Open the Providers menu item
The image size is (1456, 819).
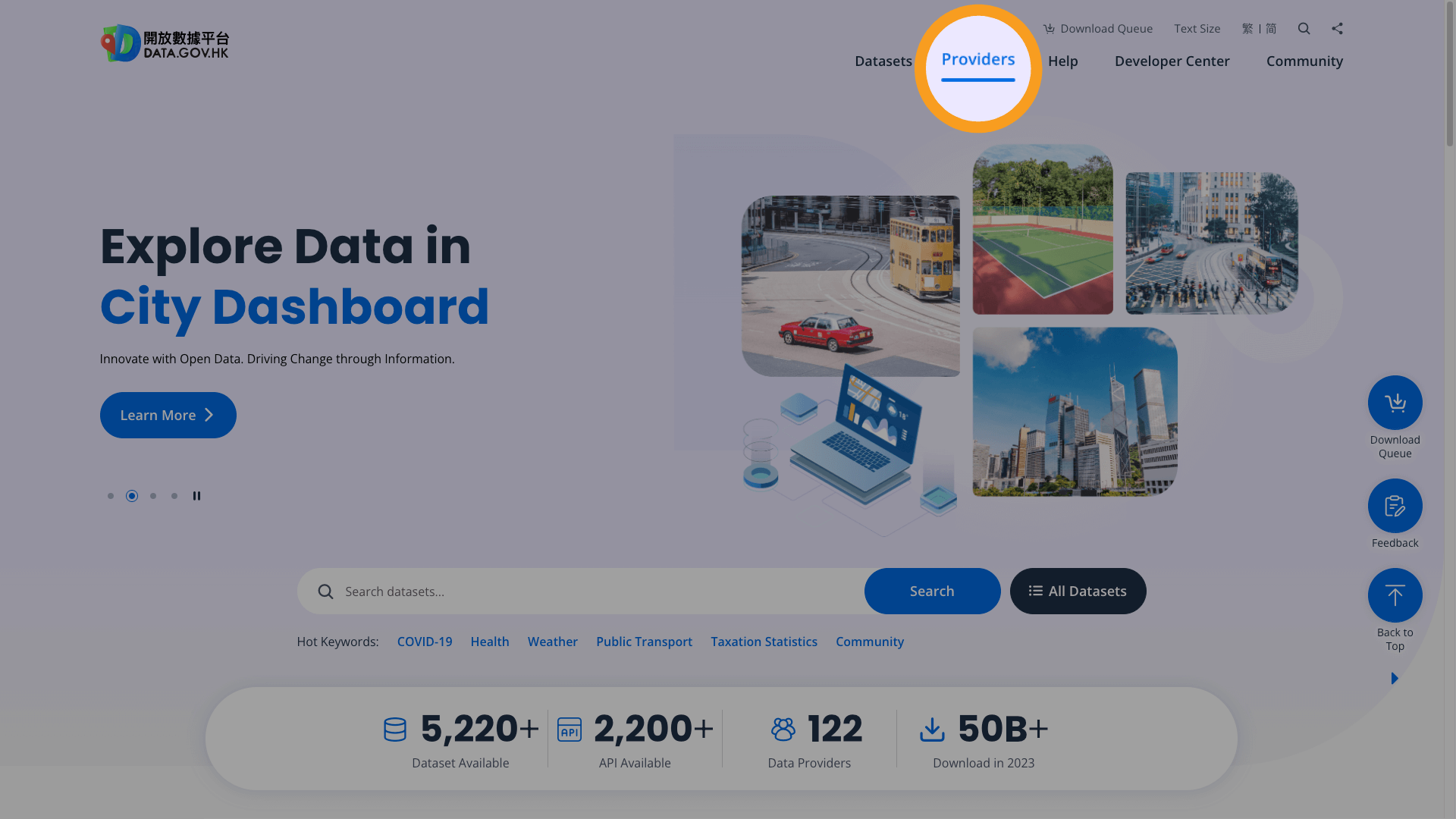tap(977, 60)
